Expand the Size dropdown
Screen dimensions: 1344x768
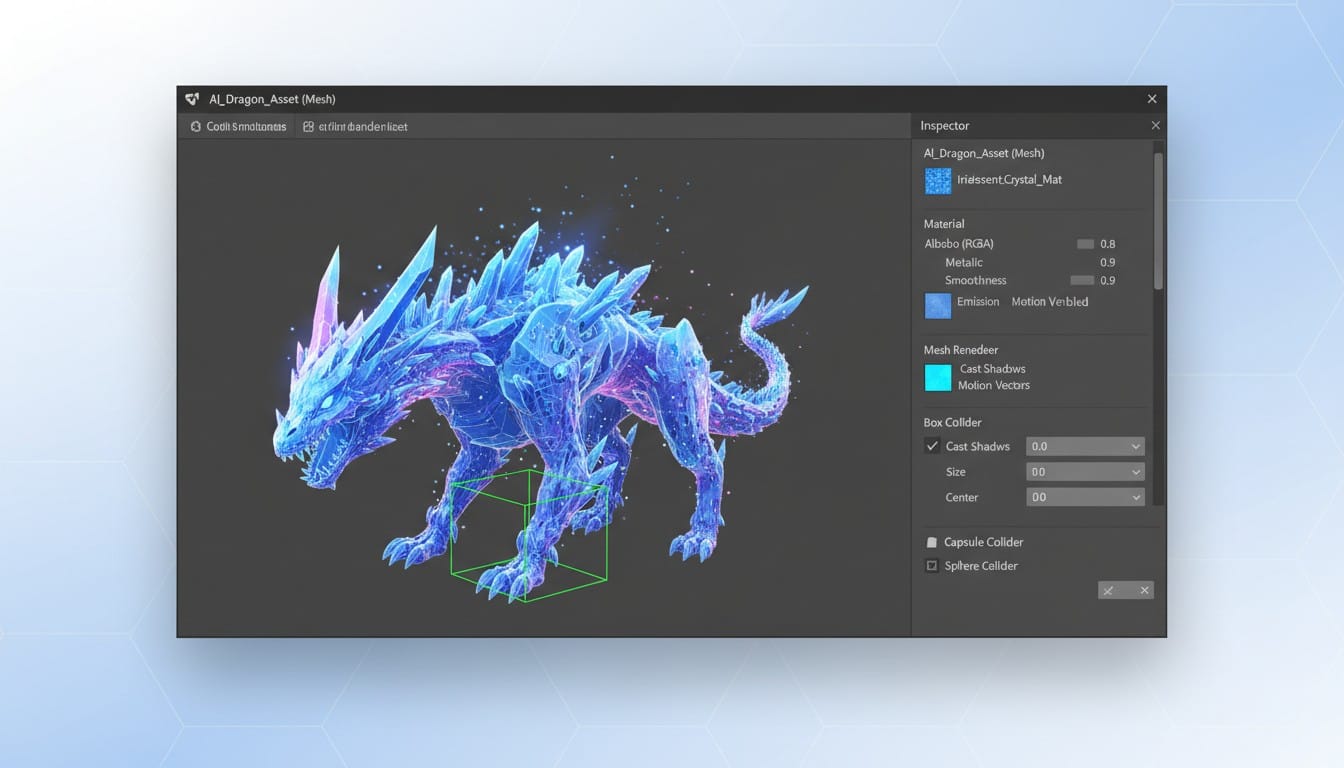[1085, 472]
